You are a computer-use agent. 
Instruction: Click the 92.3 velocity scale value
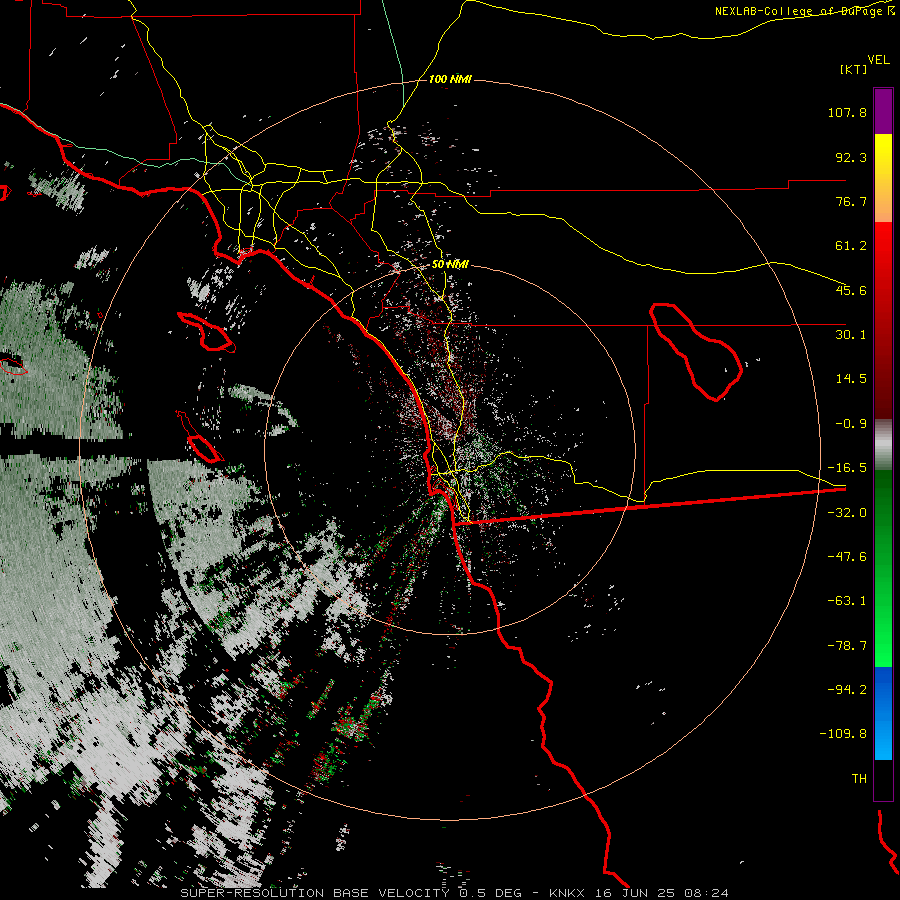tap(851, 157)
